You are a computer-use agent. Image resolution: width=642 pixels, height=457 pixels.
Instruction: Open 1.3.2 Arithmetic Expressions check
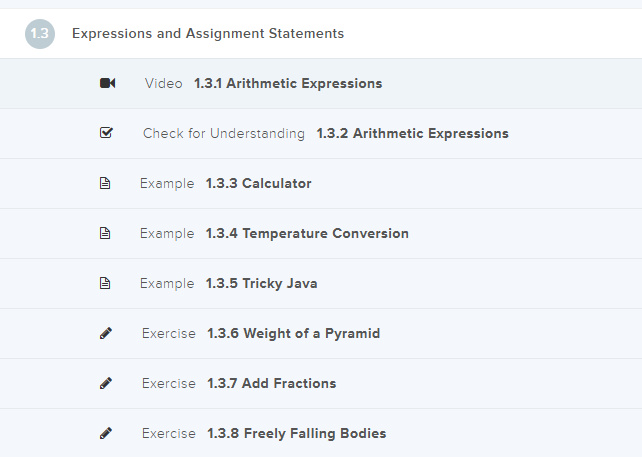coord(412,134)
